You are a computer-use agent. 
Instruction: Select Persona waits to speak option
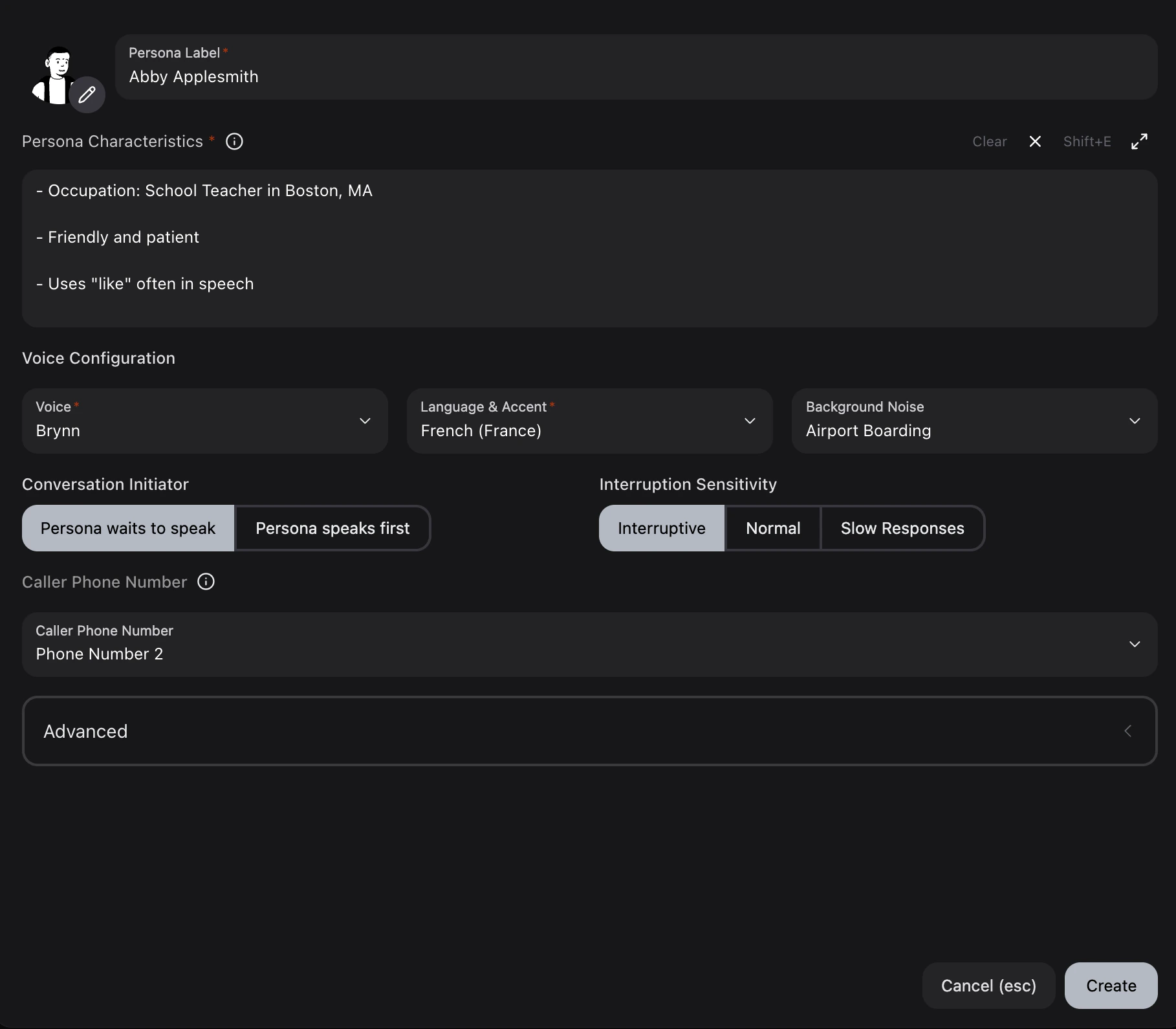tap(128, 528)
